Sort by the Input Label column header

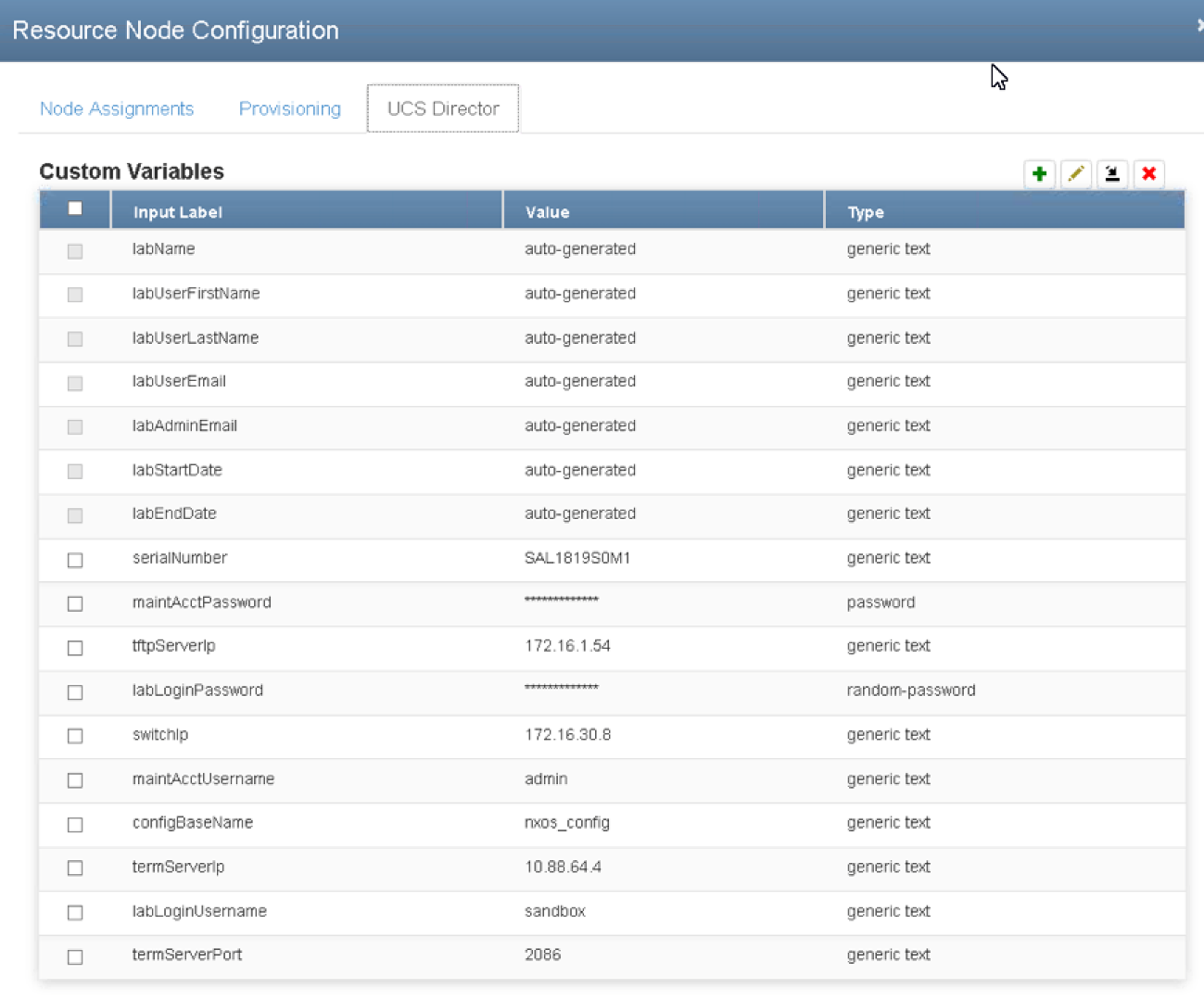pos(306,211)
